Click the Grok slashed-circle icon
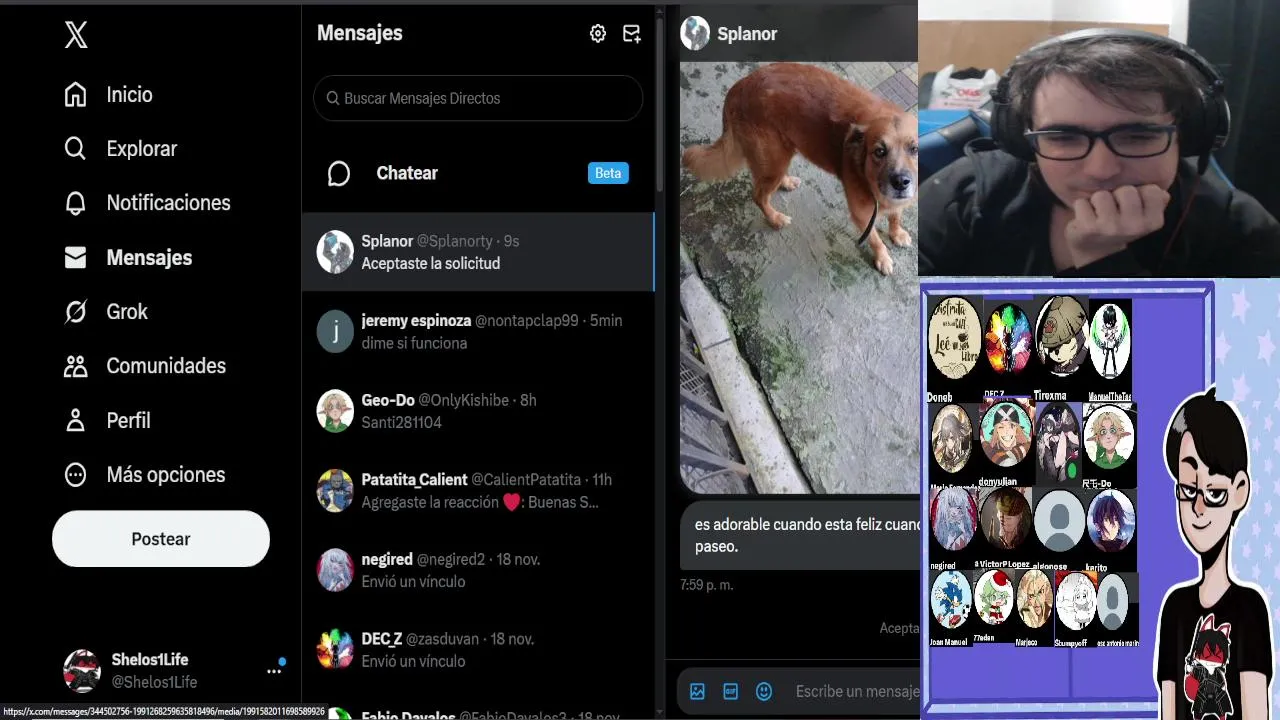This screenshot has width=1280, height=720. (x=75, y=312)
